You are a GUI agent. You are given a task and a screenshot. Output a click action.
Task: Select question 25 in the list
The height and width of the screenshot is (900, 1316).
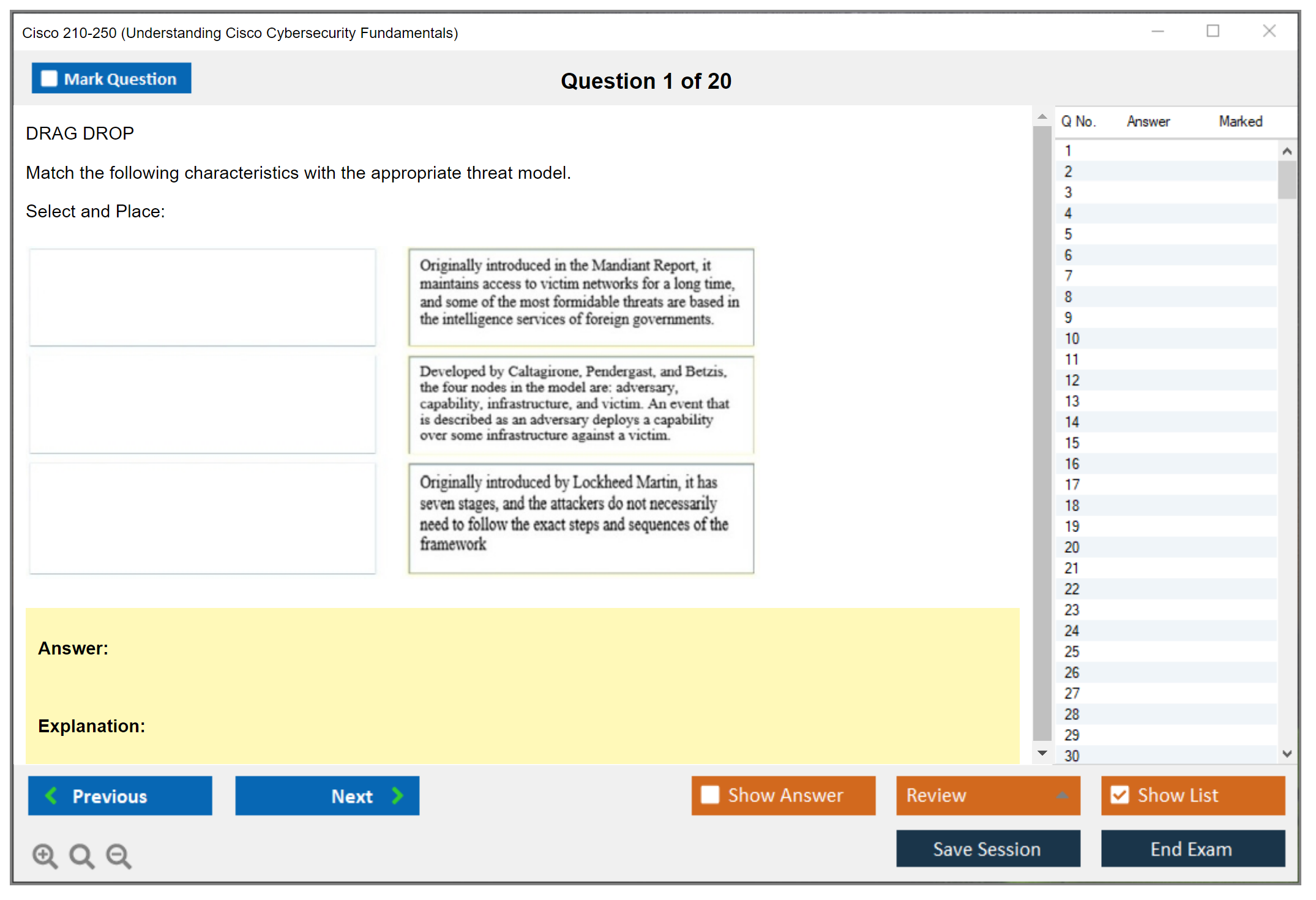click(1072, 651)
